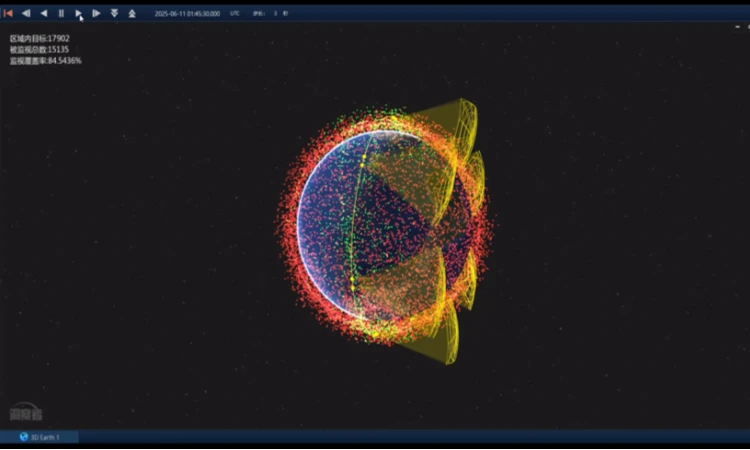The width and height of the screenshot is (750, 450).
Task: Click the current date-time field
Action: coord(187,14)
